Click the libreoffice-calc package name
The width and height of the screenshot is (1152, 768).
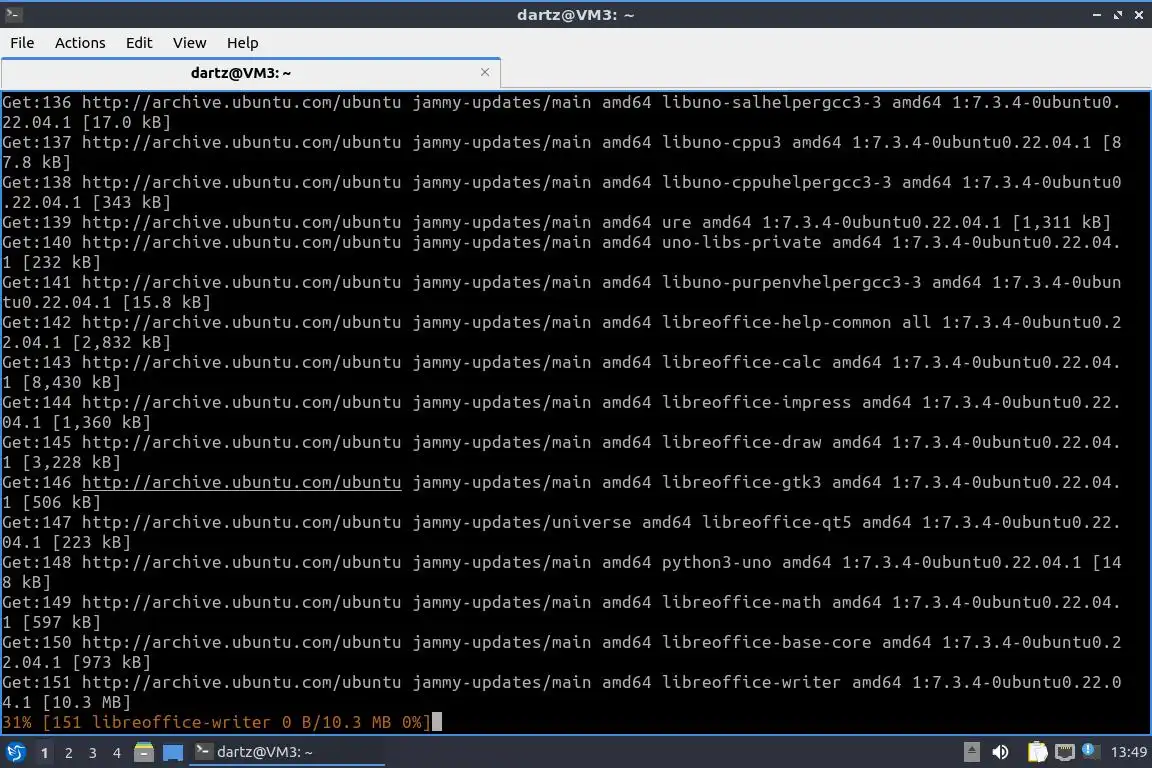[x=741, y=362]
